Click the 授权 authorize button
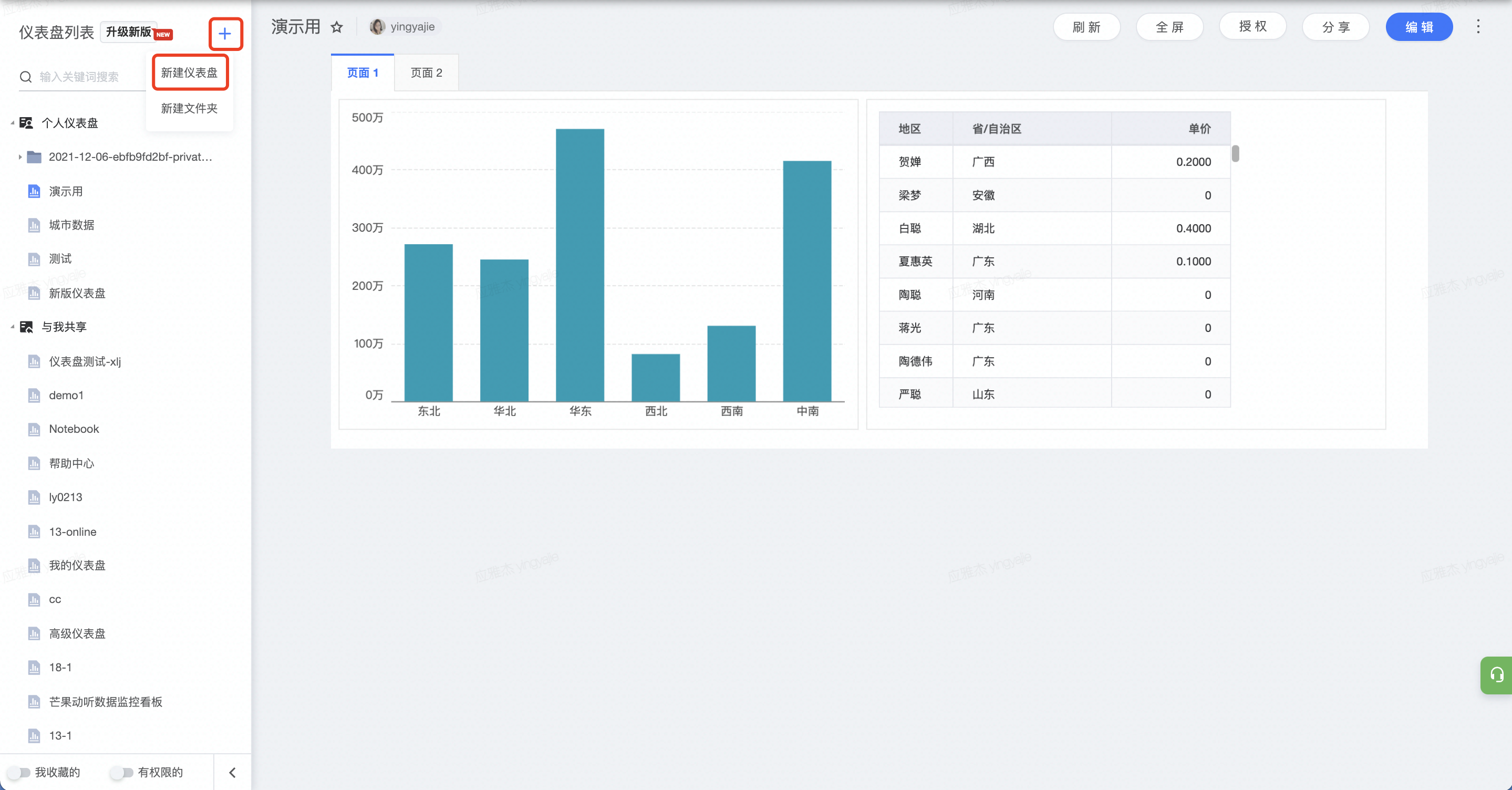Screen dimensions: 1512x790 (1252, 27)
